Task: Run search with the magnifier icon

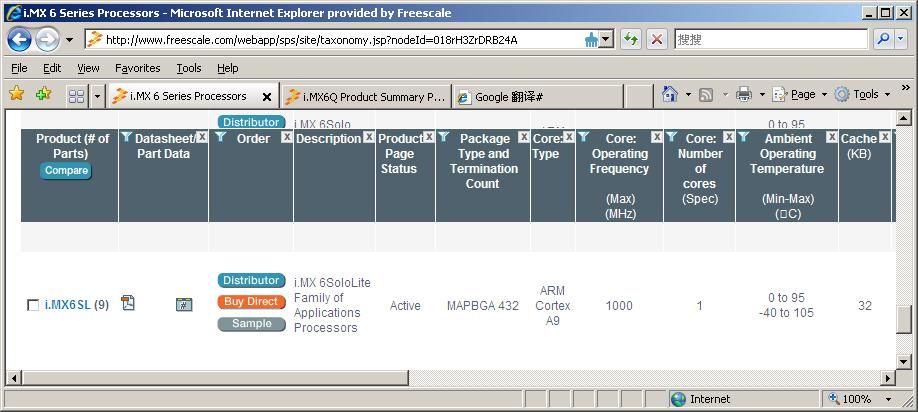Action: (x=883, y=39)
